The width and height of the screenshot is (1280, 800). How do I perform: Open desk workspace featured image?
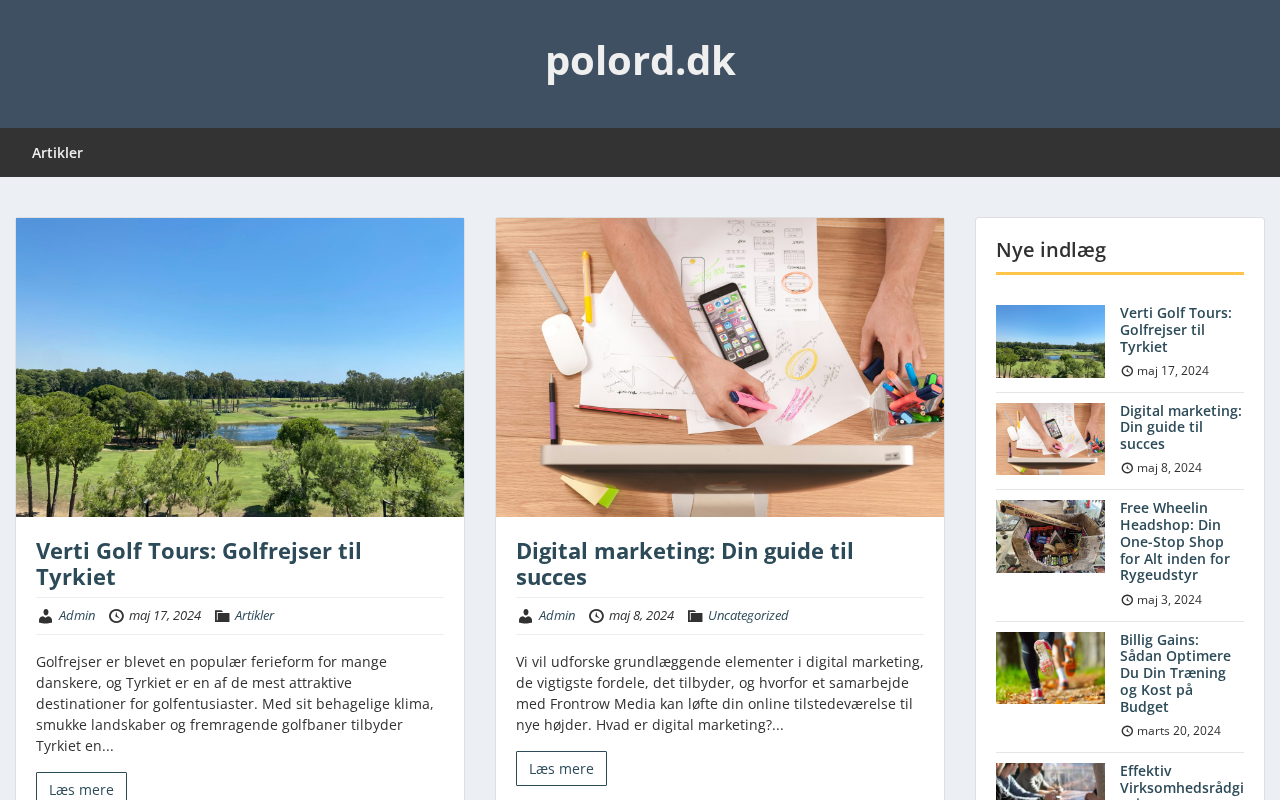click(720, 367)
